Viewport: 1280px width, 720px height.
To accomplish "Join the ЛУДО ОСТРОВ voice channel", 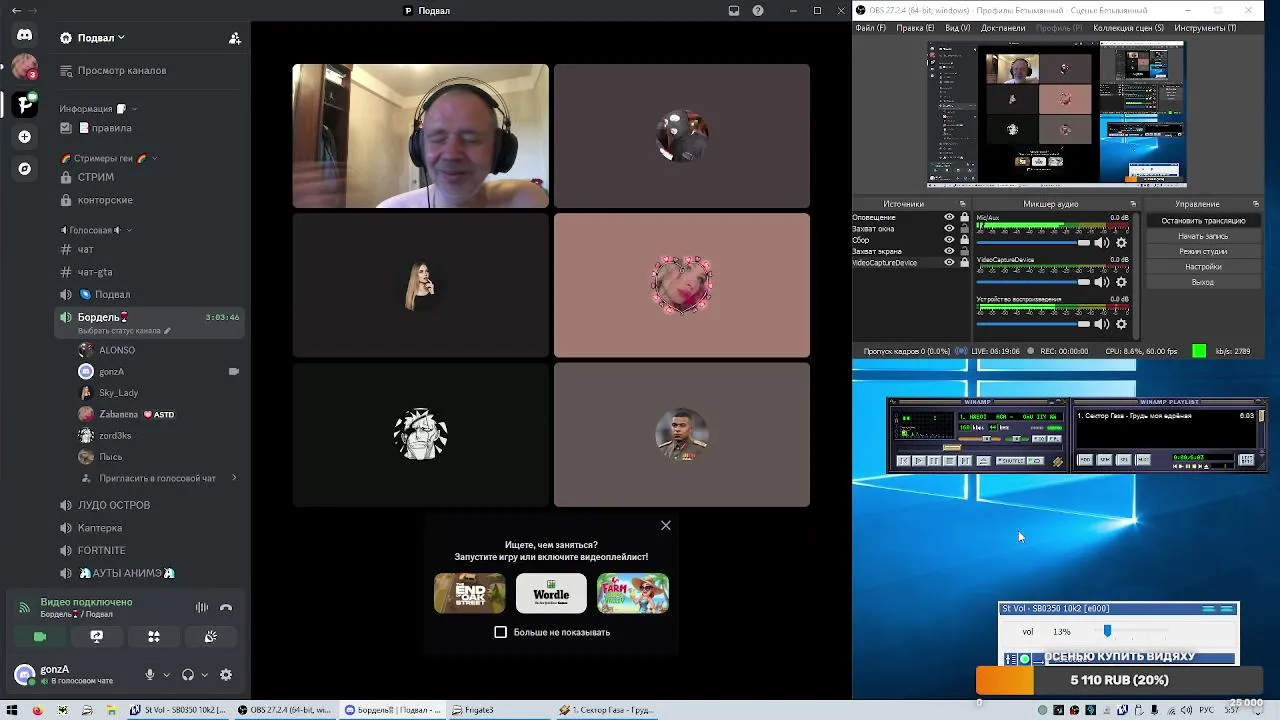I will click(150, 505).
